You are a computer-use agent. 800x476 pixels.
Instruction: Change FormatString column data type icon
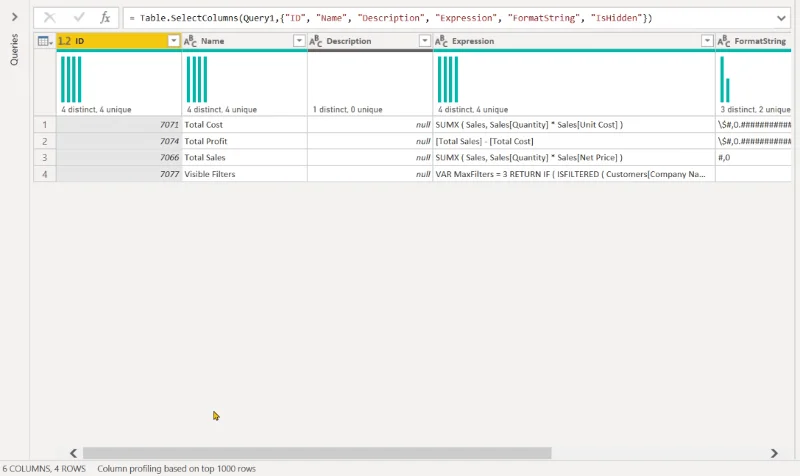(x=723, y=41)
